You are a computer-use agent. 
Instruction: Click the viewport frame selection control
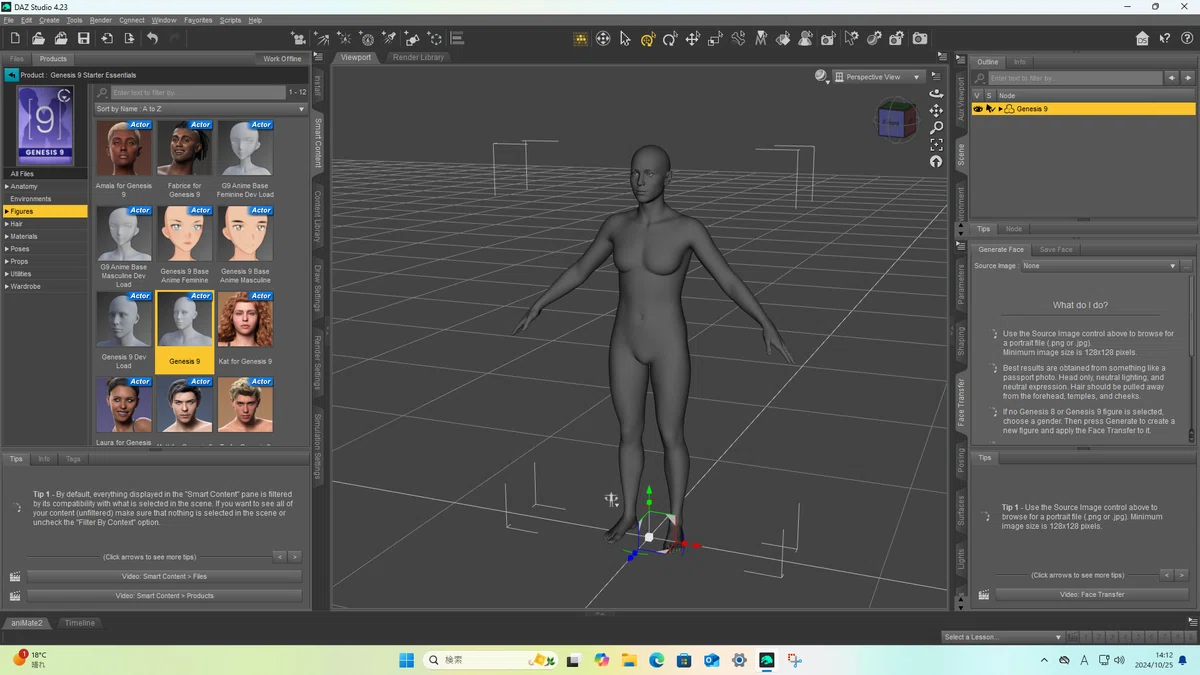[936, 144]
